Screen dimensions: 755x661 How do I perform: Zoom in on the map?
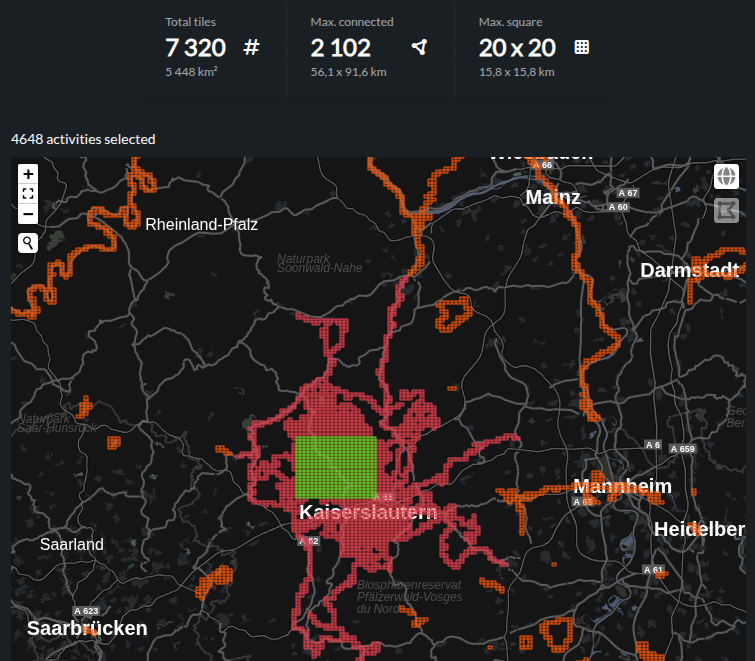point(28,174)
